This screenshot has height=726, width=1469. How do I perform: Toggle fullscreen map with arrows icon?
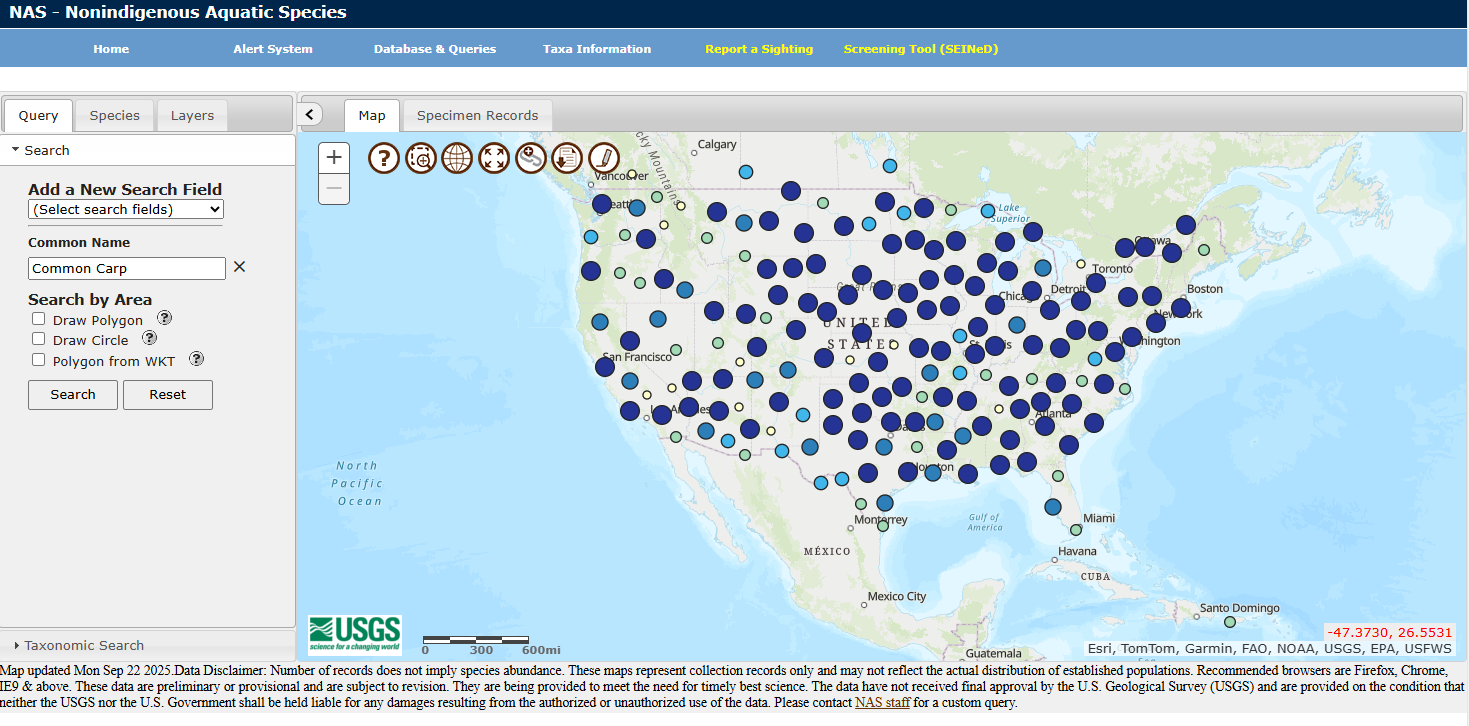[494, 158]
